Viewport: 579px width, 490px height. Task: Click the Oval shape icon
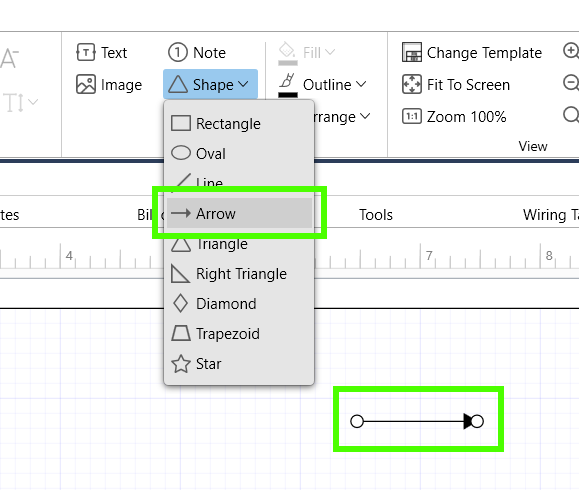point(181,153)
